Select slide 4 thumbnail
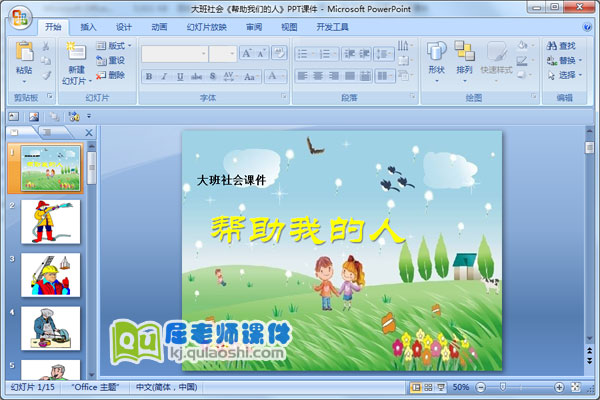 [51, 328]
